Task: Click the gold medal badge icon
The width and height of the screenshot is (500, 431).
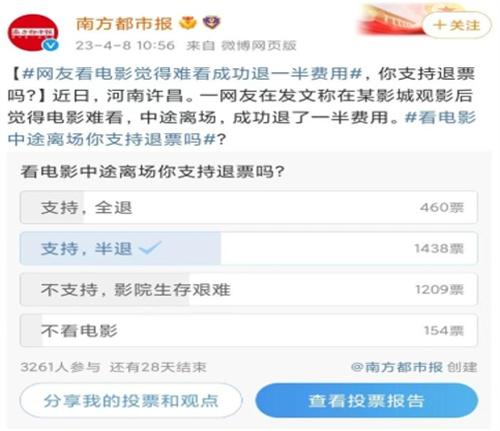Action: 188,24
